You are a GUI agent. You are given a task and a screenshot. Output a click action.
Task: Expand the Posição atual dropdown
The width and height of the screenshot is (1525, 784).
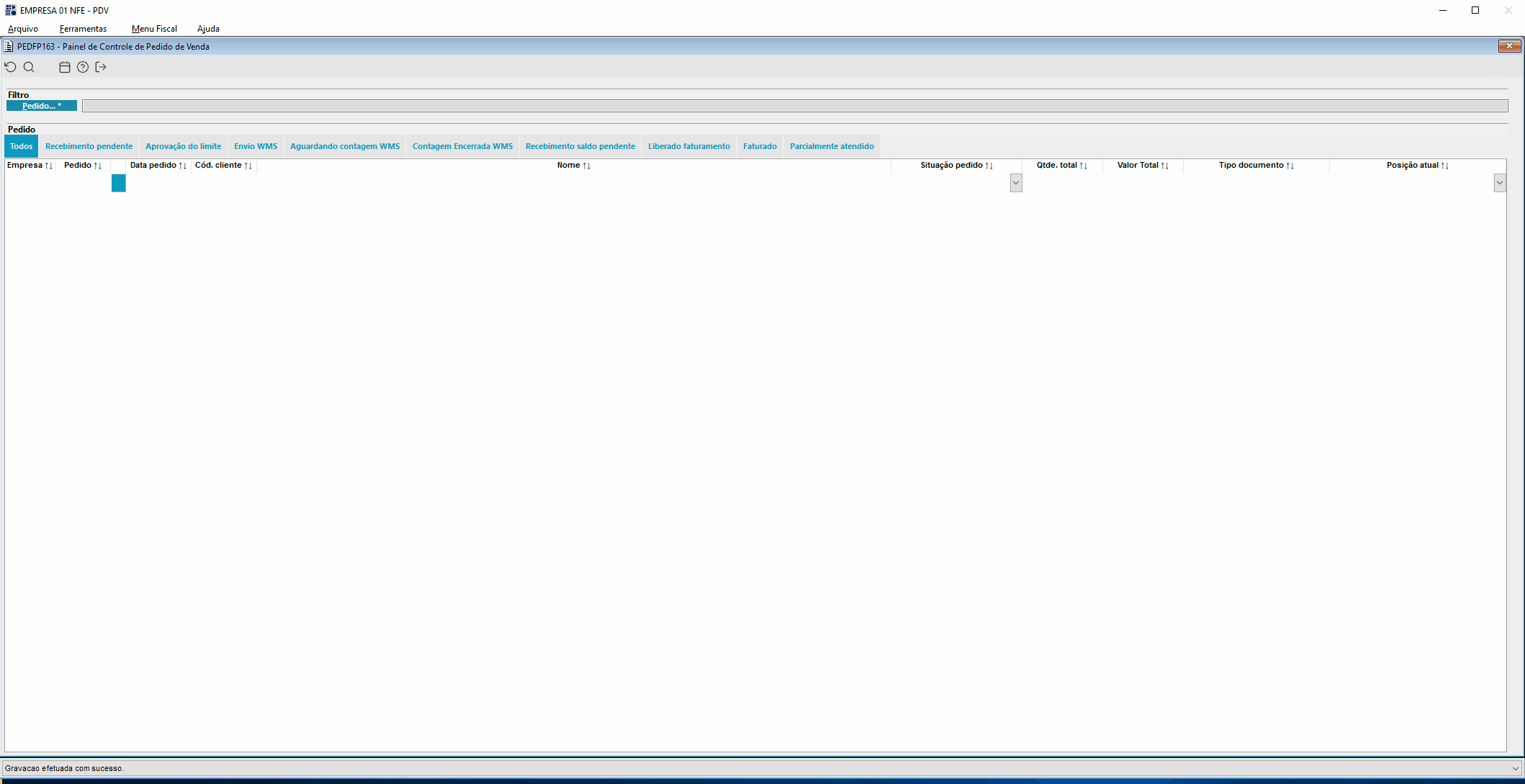tap(1499, 183)
